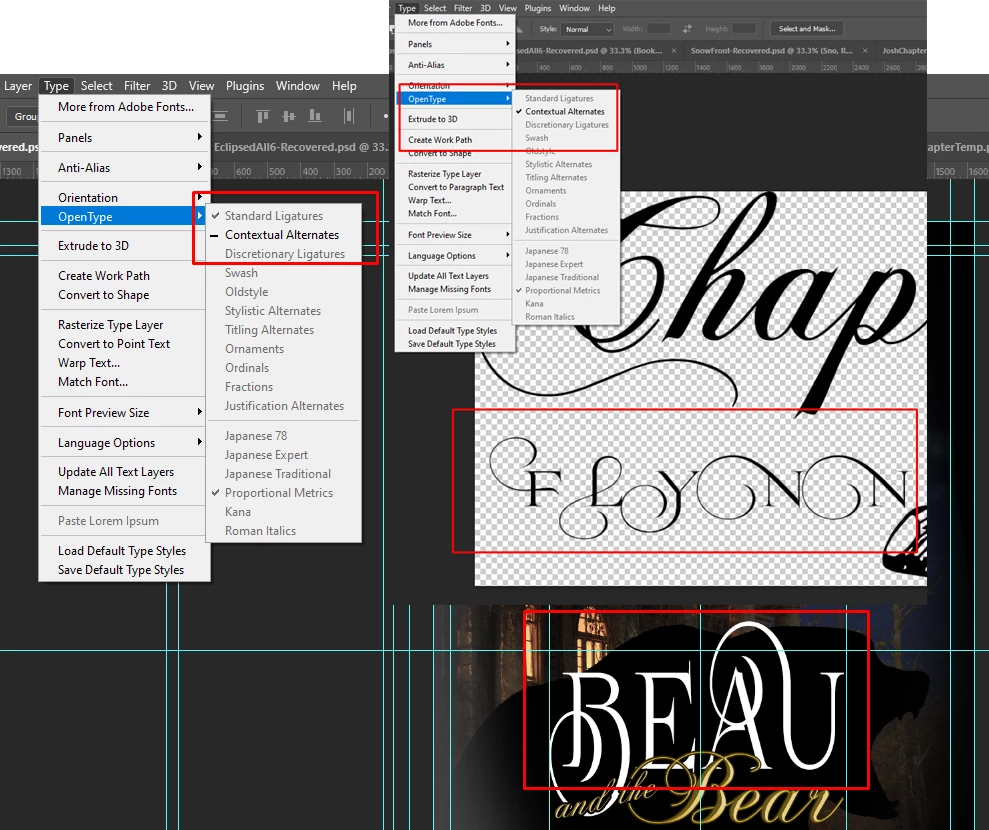989x830 pixels.
Task: Select large EclipsedAll6-Recovered.psd @ 33 document tab
Action: coord(300,147)
